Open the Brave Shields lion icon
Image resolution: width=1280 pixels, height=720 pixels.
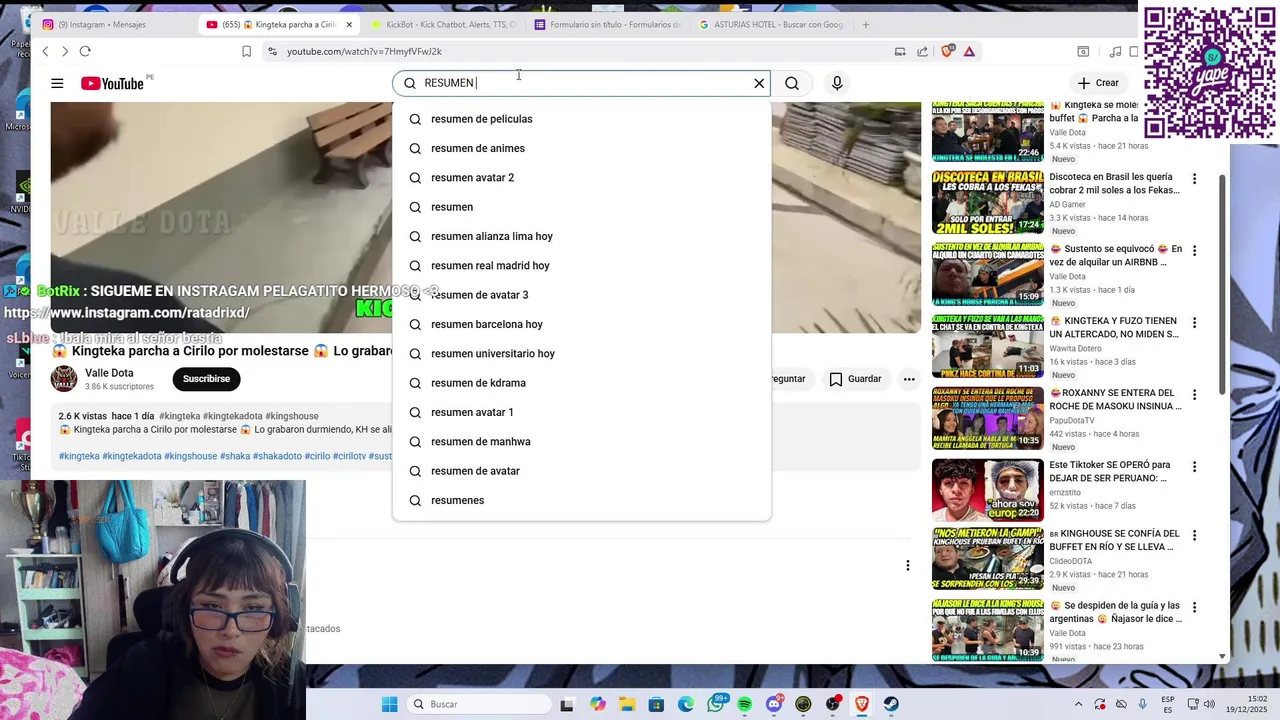(x=947, y=51)
